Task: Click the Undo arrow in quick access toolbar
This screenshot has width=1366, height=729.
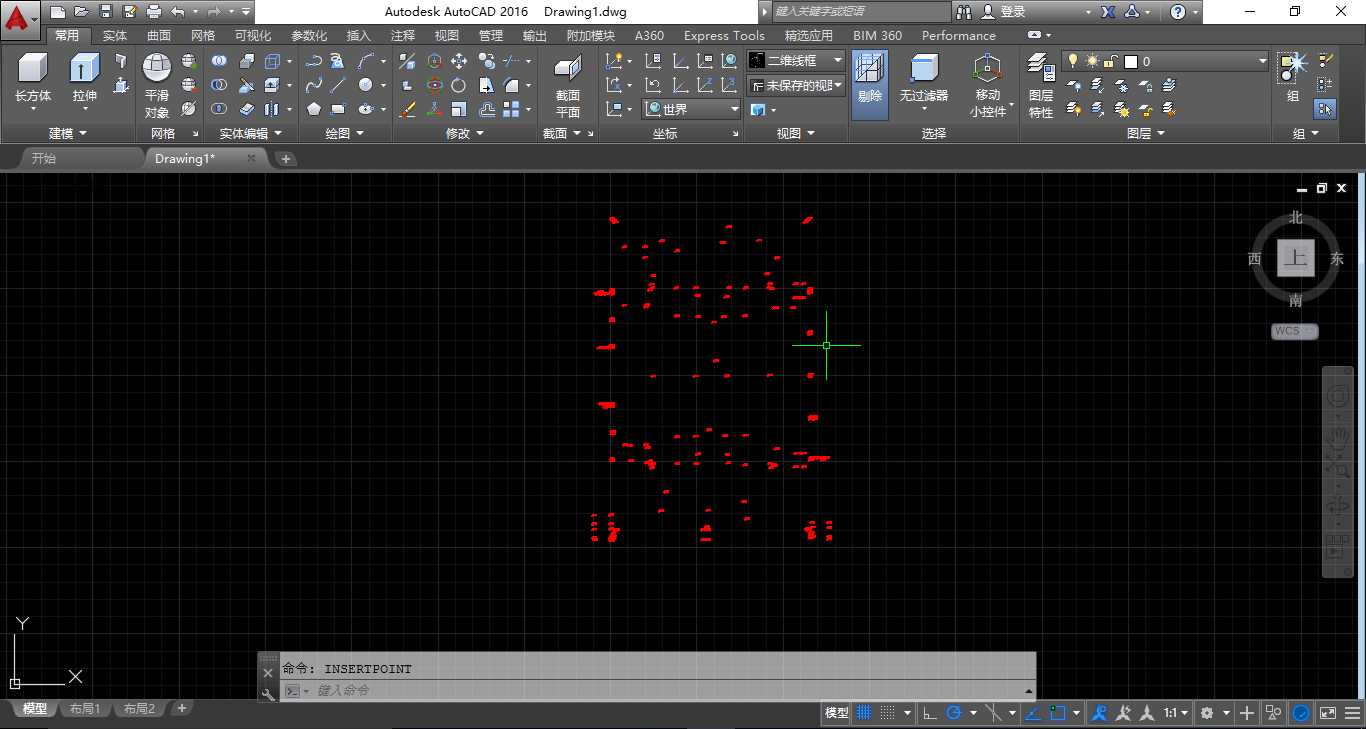Action: [178, 12]
